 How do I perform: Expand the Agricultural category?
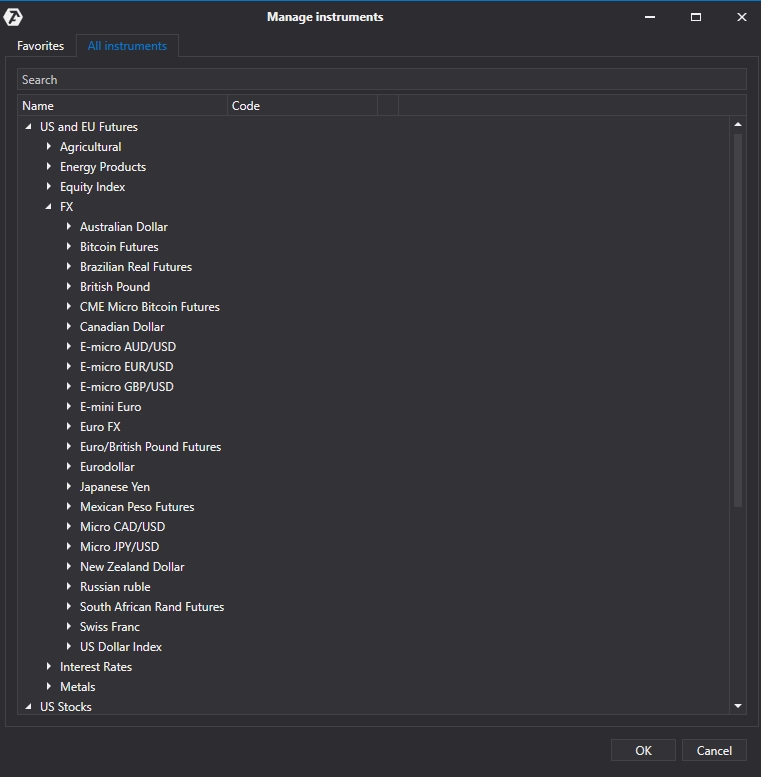49,147
